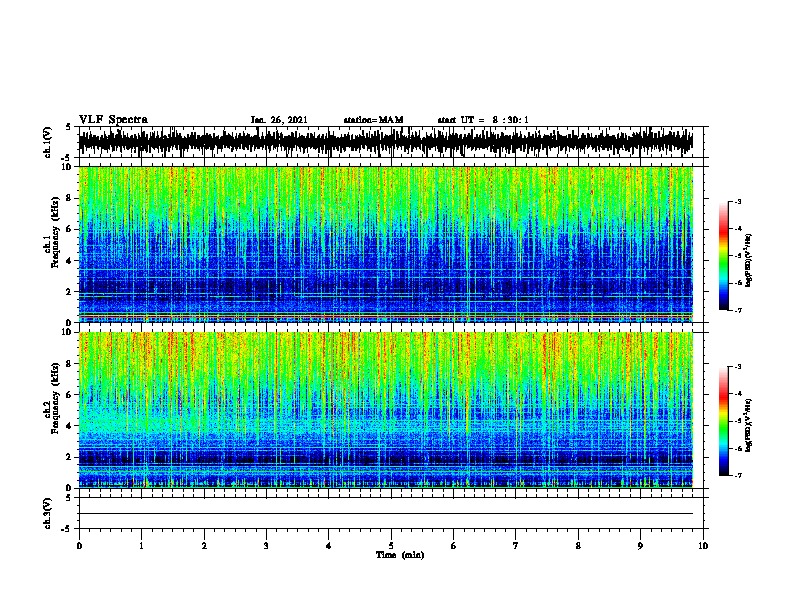Click the 'station=MAM' header text
Image resolution: width=792 pixels, height=612 pixels.
[373, 120]
